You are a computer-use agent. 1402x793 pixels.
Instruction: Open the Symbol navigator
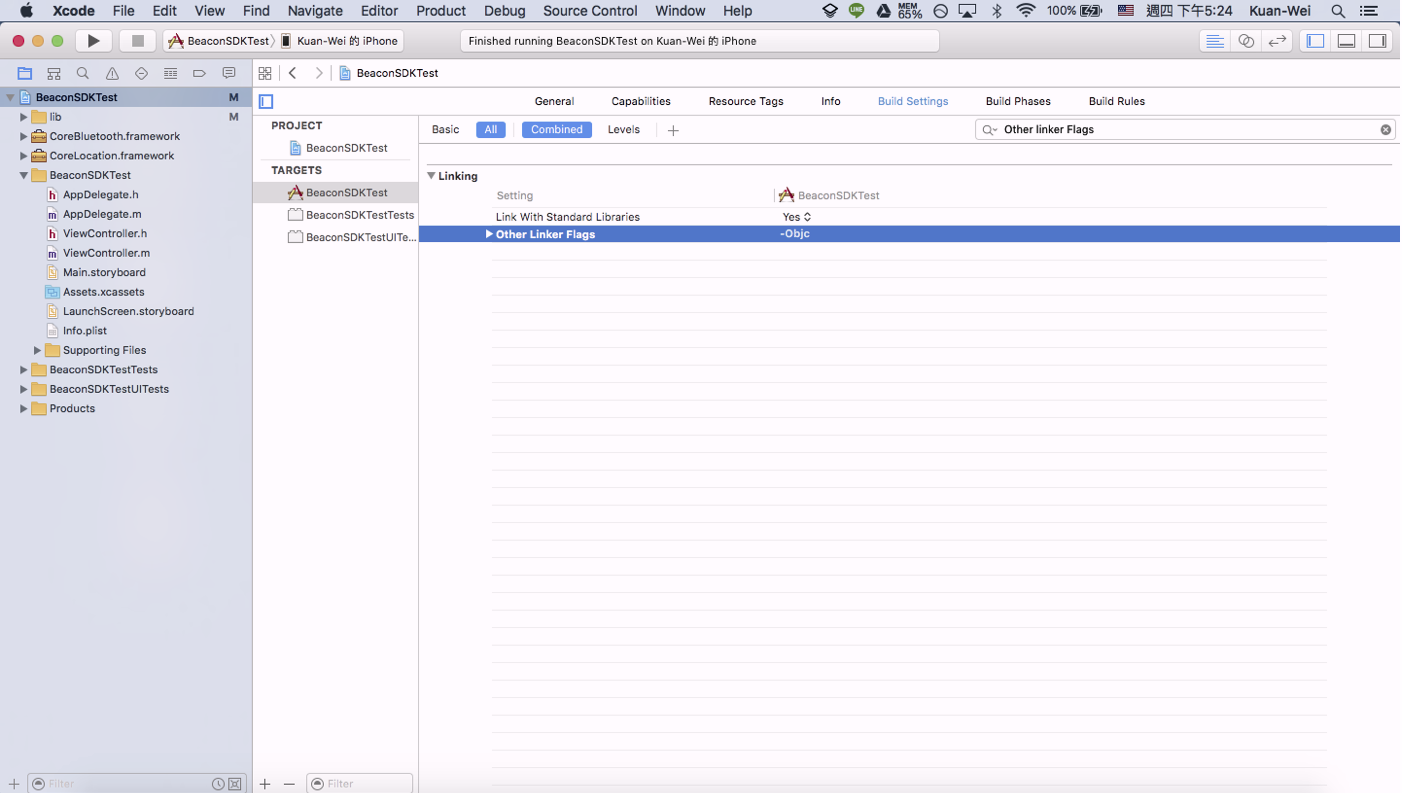[x=54, y=73]
